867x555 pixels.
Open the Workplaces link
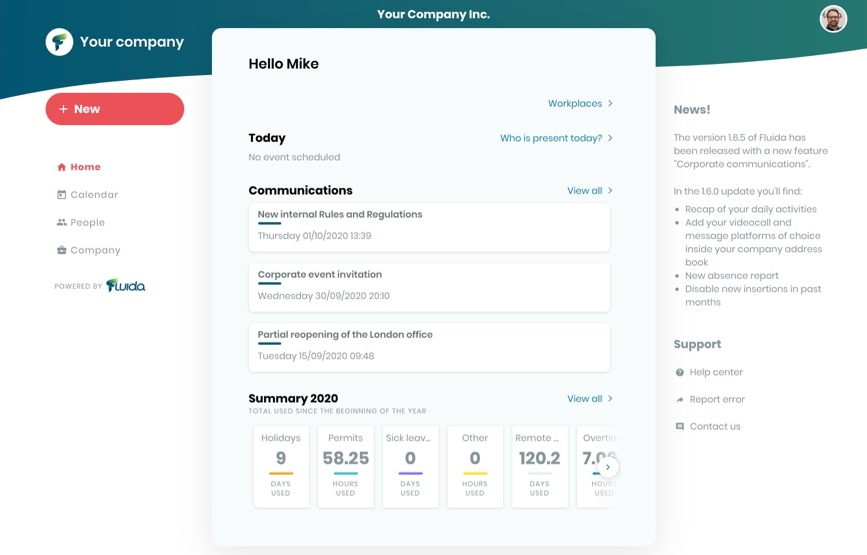[574, 103]
